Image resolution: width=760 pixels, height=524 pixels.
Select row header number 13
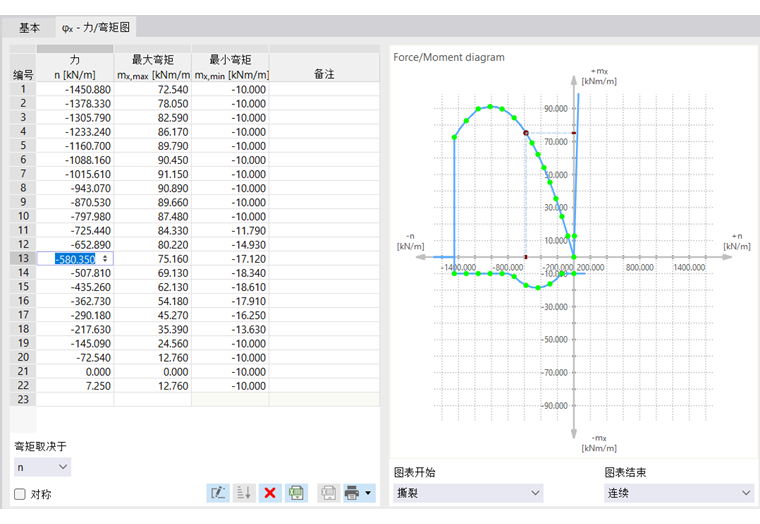point(23,258)
